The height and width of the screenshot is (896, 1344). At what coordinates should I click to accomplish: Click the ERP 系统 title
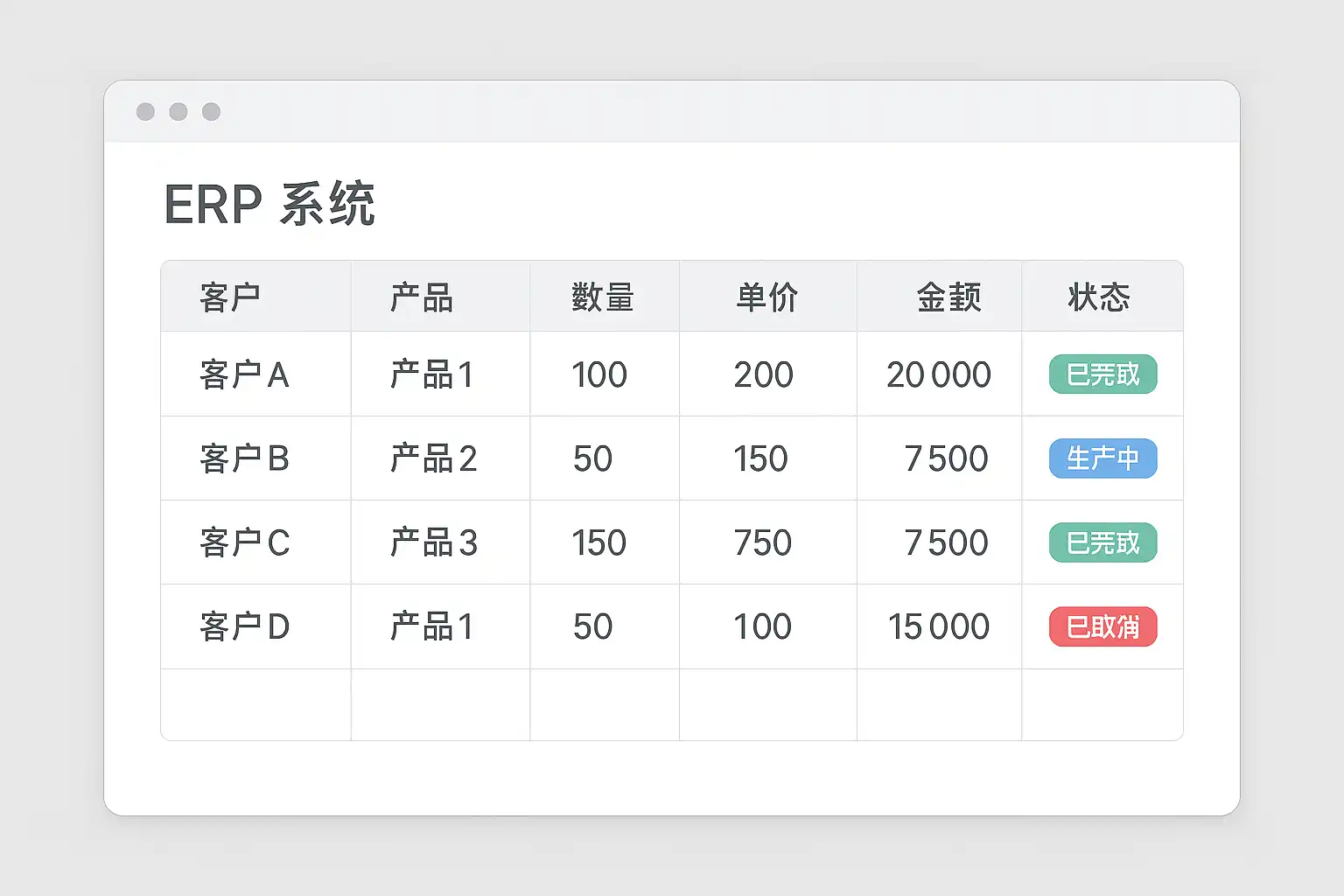tap(269, 205)
